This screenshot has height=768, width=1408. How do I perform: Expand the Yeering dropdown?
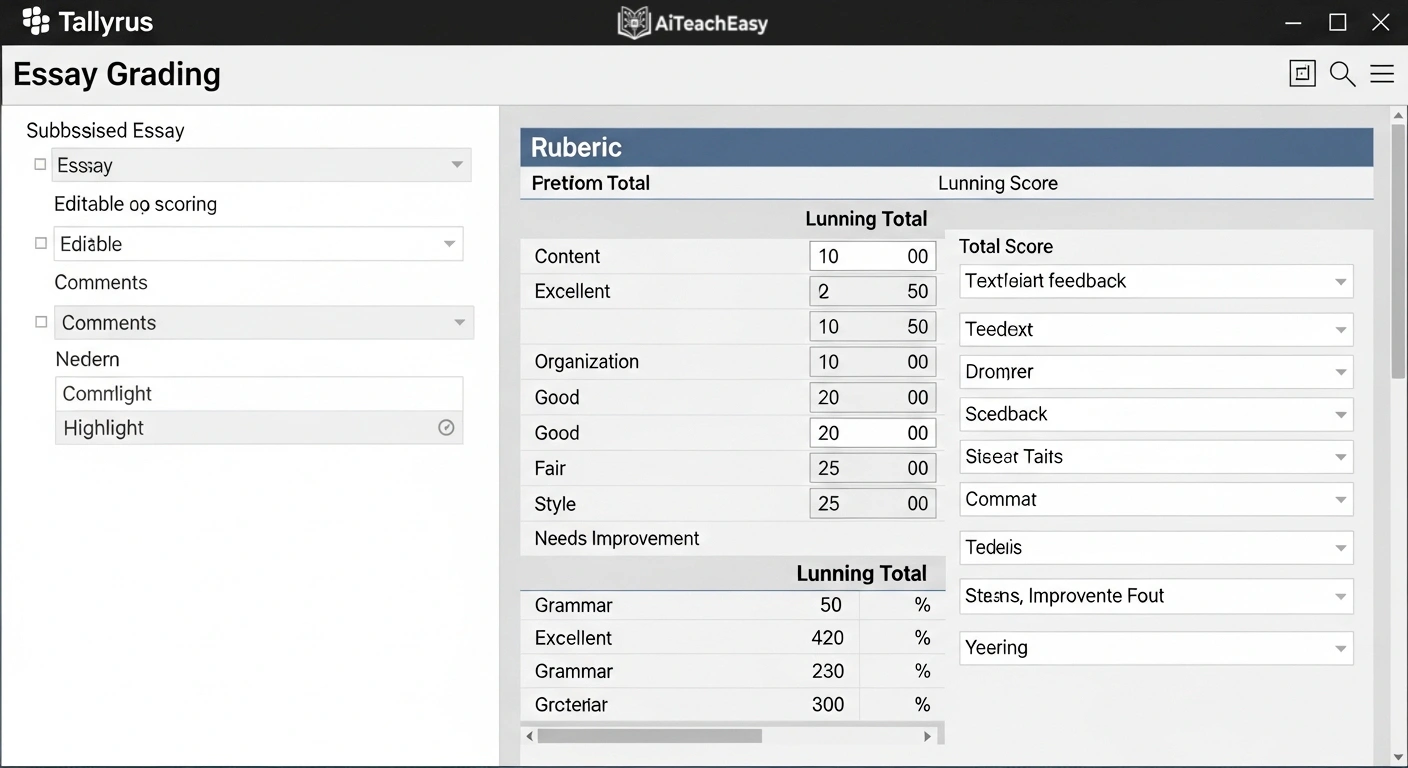[1341, 648]
